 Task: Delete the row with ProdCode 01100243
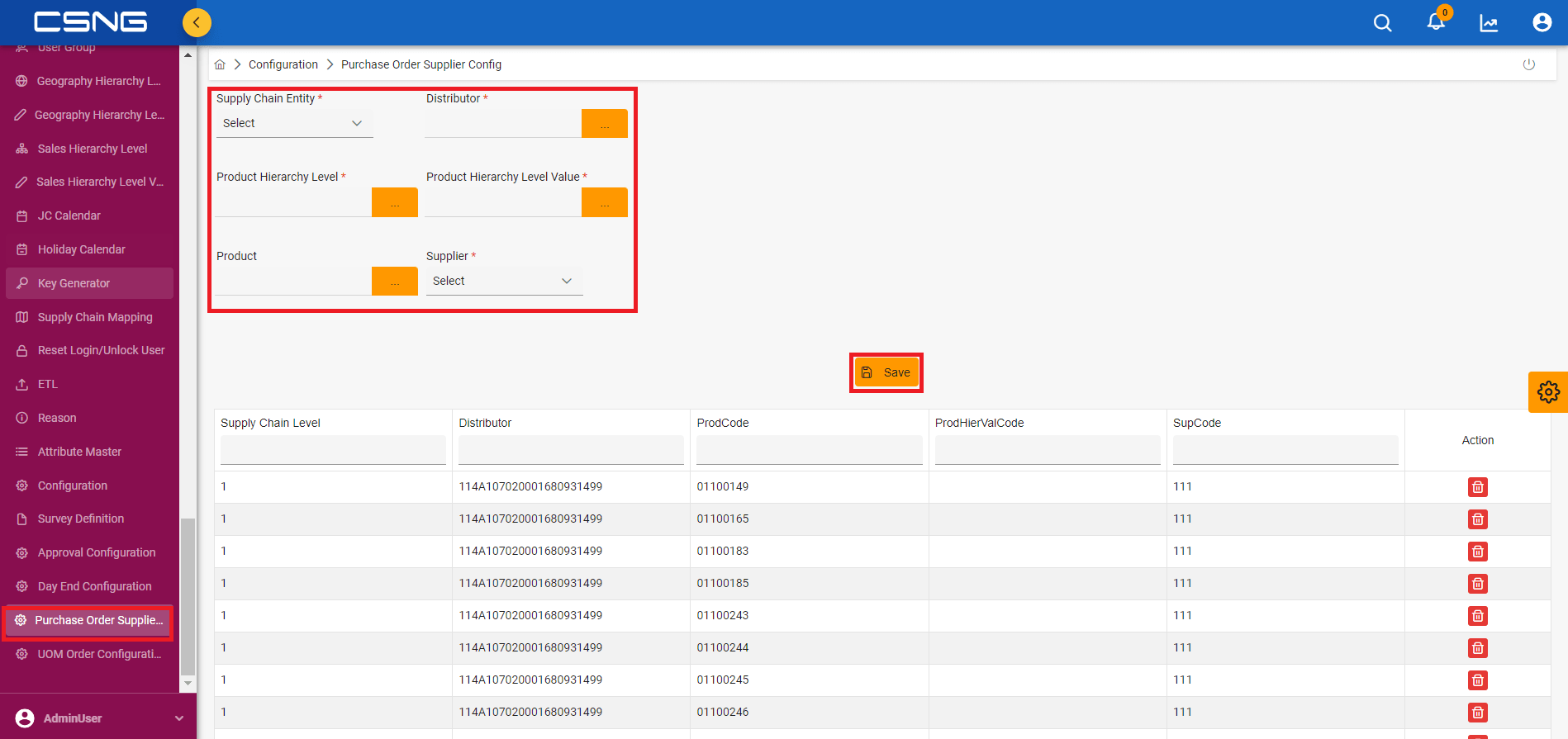1478,616
